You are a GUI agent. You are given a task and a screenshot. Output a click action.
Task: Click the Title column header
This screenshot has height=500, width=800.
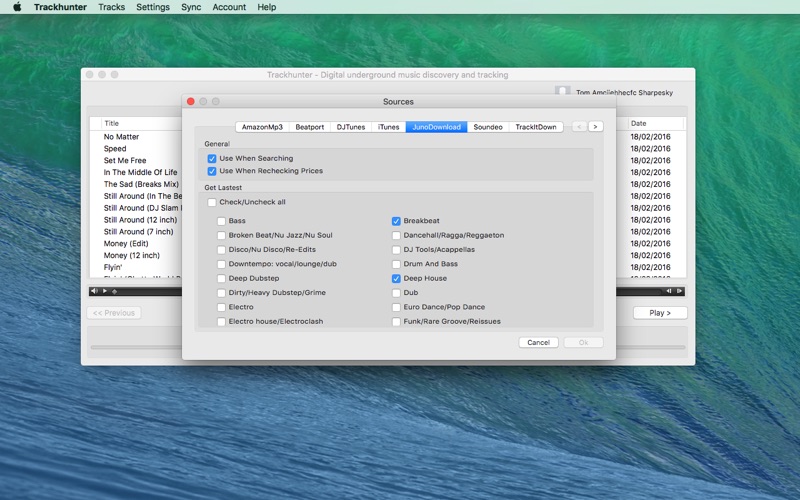point(111,123)
